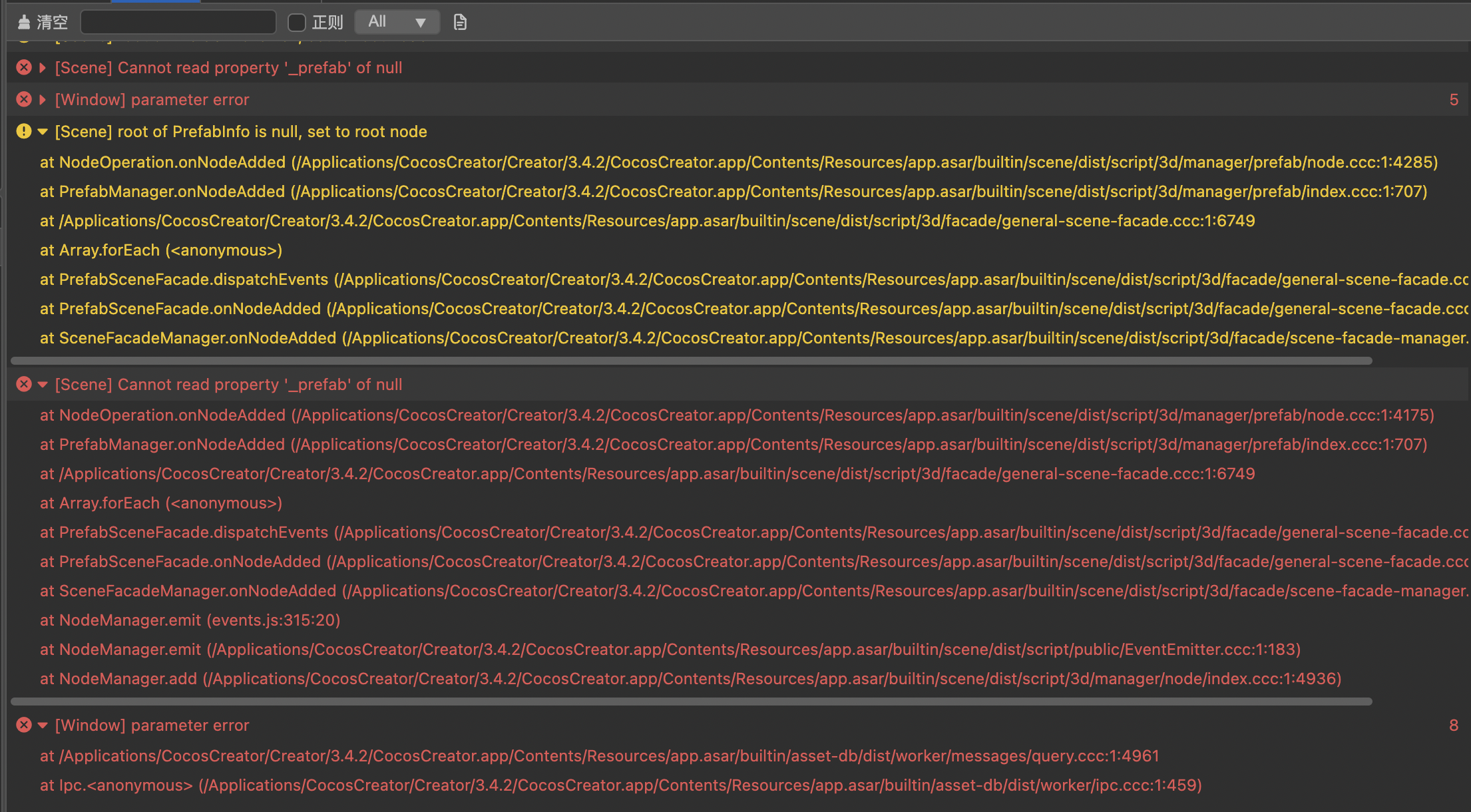Collapse the PrefabInfo warning stack trace
The height and width of the screenshot is (812, 1471).
coord(43,132)
